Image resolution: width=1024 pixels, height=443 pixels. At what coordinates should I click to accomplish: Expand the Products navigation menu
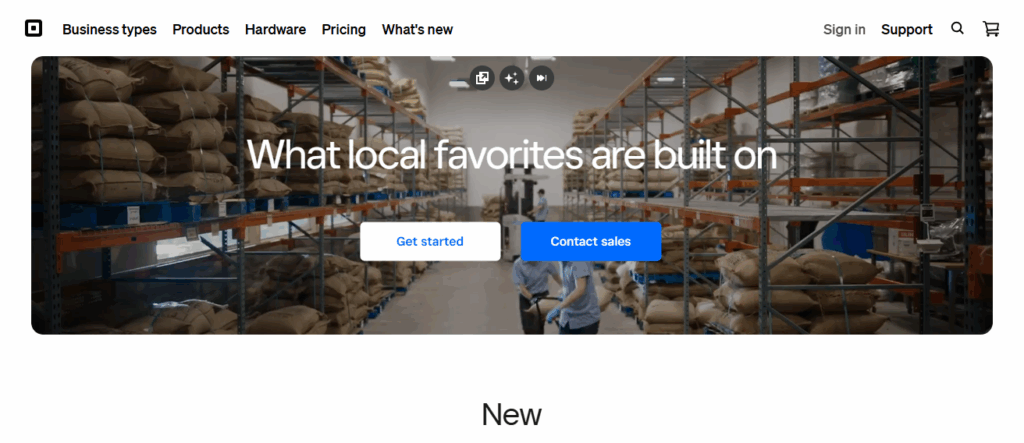[x=200, y=29]
